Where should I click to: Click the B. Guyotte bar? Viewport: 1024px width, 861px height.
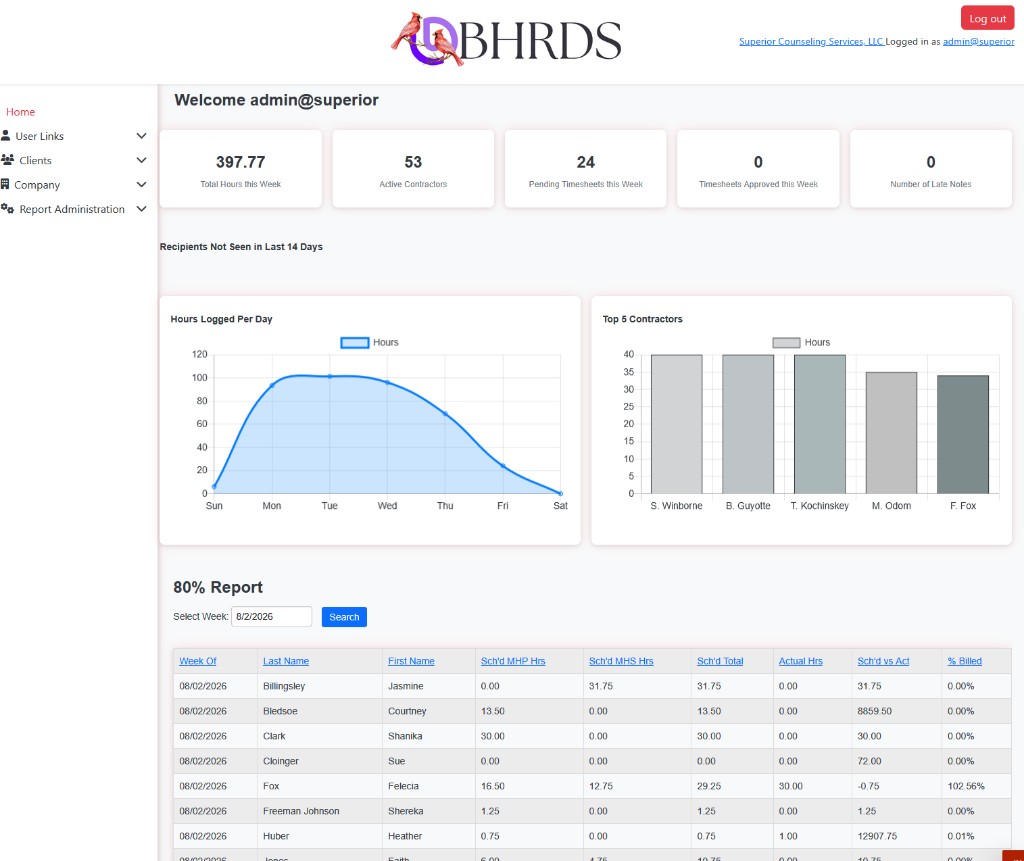click(x=748, y=424)
